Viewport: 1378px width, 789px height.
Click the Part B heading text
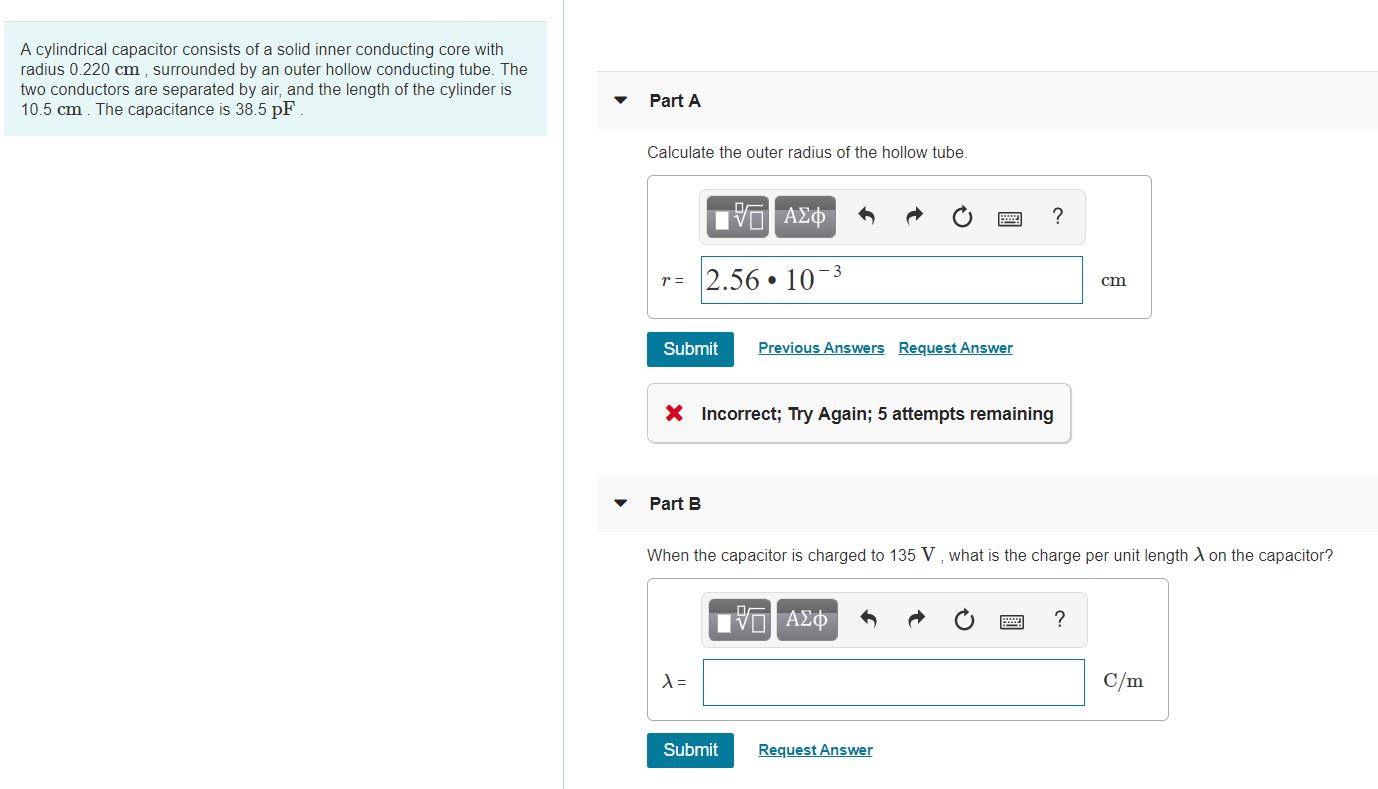pos(675,503)
